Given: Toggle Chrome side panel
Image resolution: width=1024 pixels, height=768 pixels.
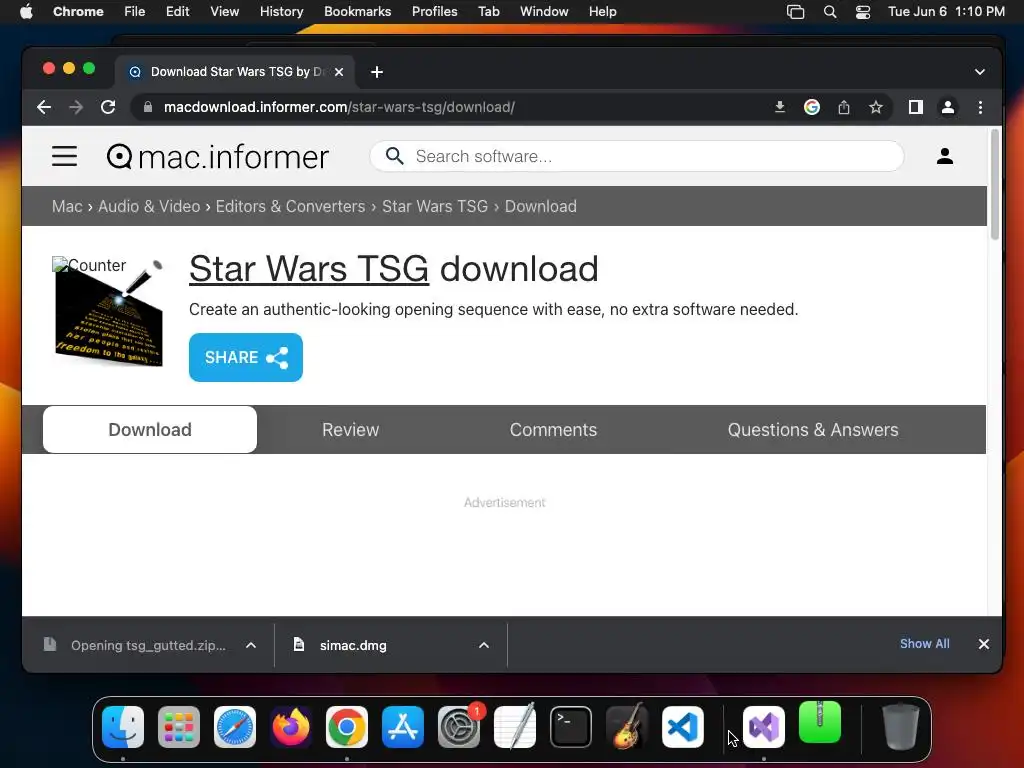Looking at the screenshot, I should (x=916, y=107).
